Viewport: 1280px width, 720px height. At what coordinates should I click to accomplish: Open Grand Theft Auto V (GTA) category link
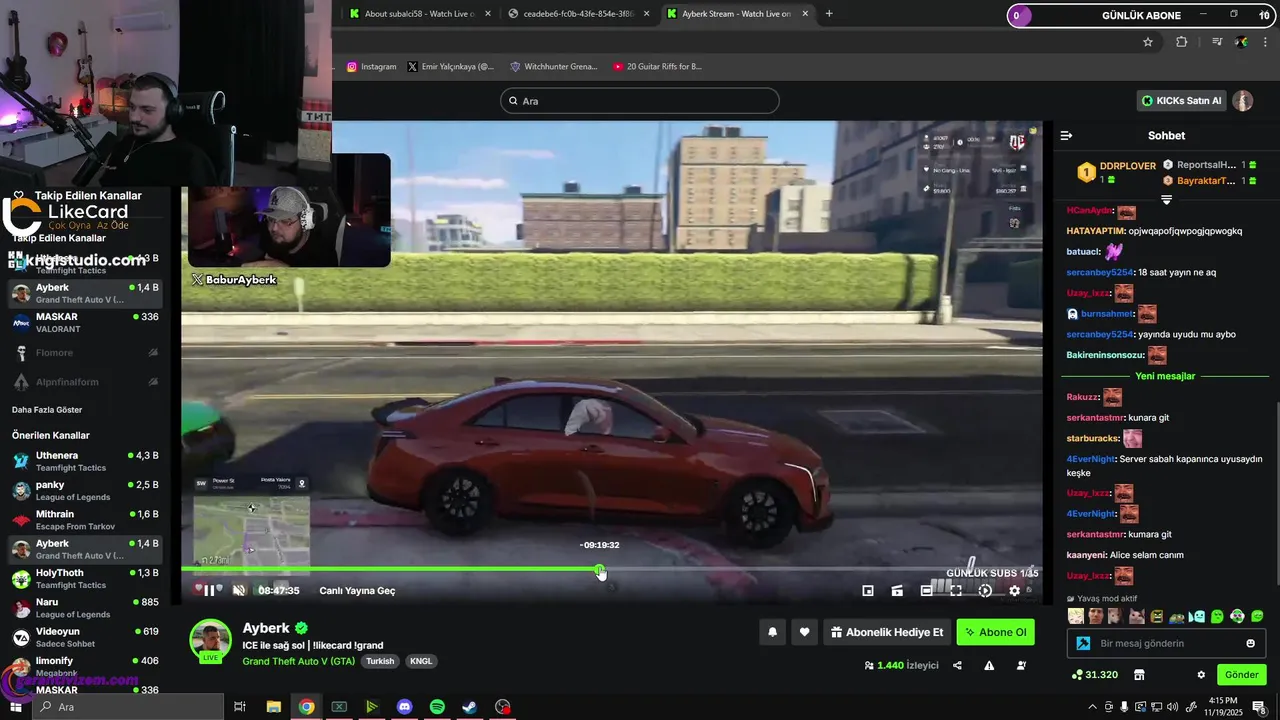[x=298, y=661]
